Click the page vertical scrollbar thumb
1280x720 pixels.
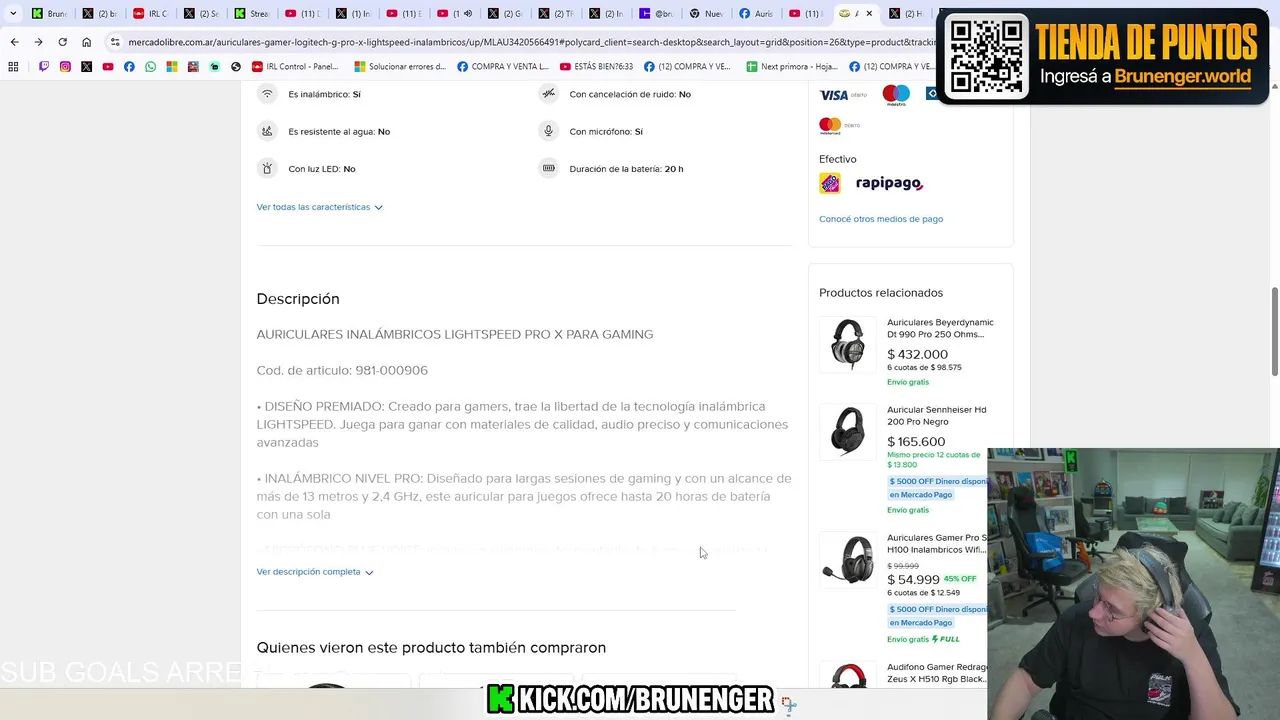click(1274, 332)
